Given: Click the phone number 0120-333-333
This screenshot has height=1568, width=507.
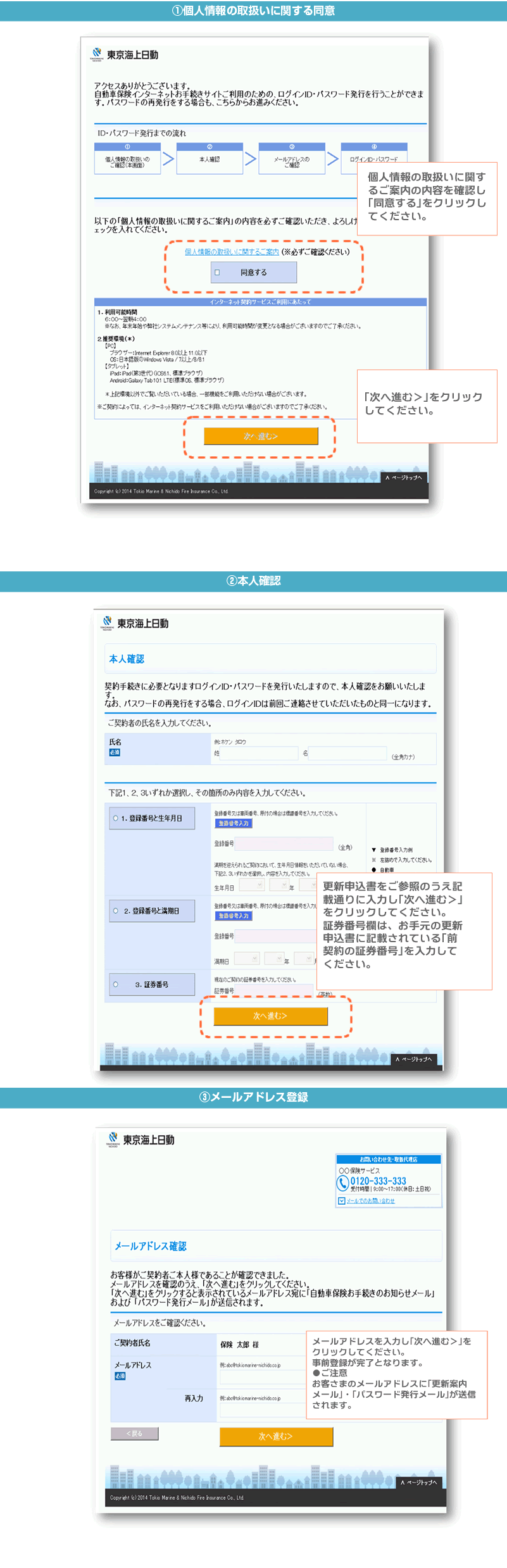Looking at the screenshot, I should click(378, 1181).
